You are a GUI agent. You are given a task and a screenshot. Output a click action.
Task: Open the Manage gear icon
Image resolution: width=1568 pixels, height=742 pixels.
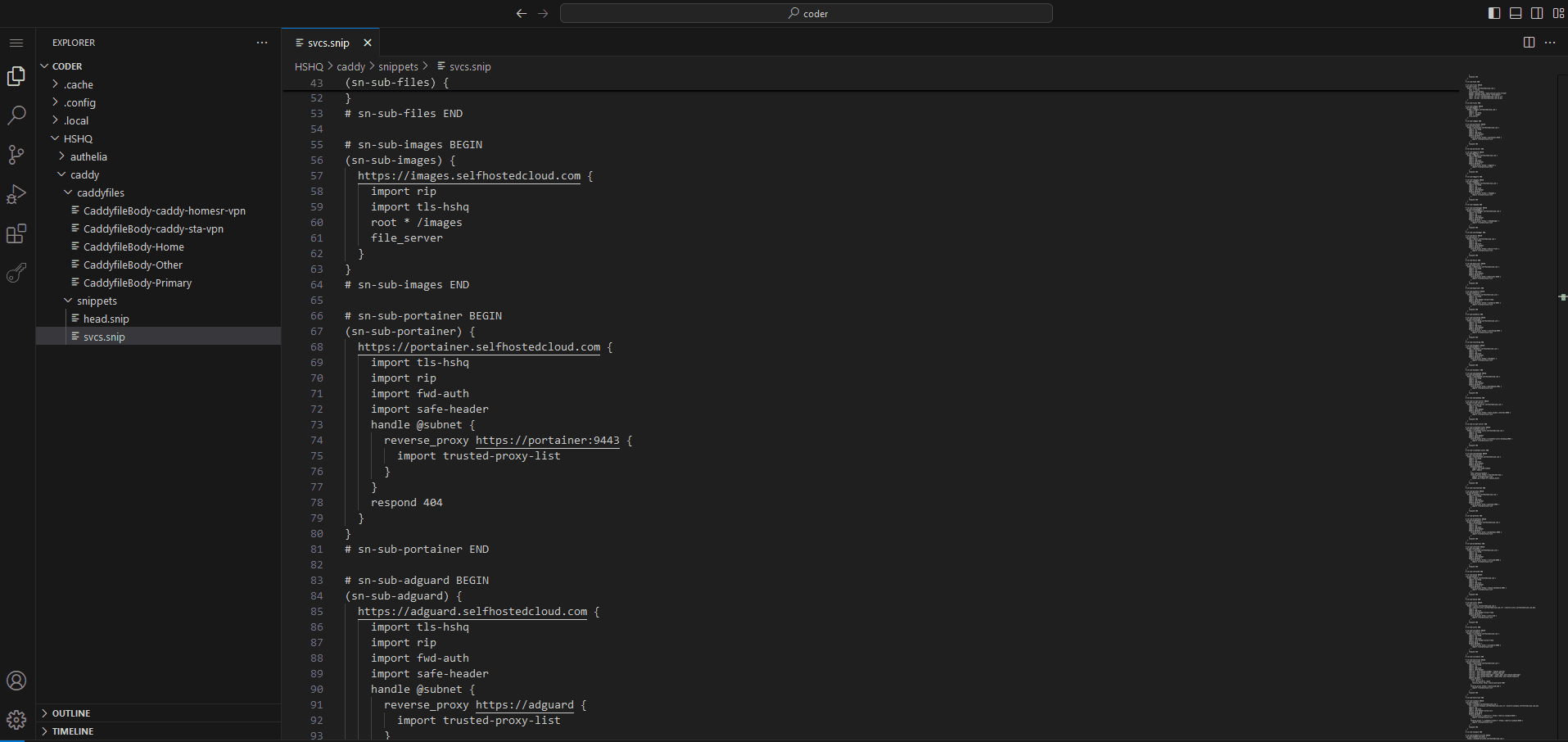tap(16, 720)
